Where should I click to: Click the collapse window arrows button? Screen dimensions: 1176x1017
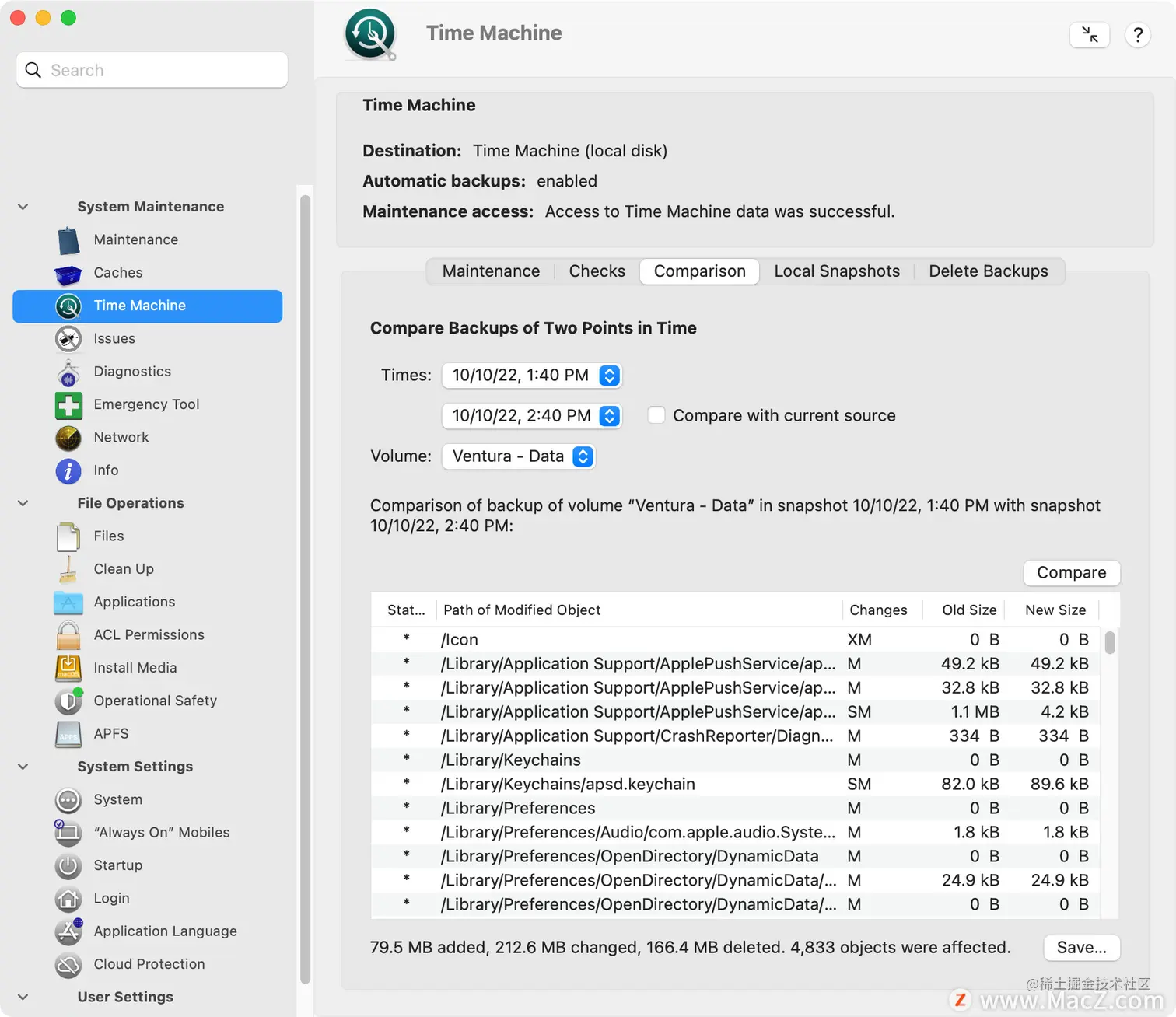pyautogui.click(x=1090, y=35)
